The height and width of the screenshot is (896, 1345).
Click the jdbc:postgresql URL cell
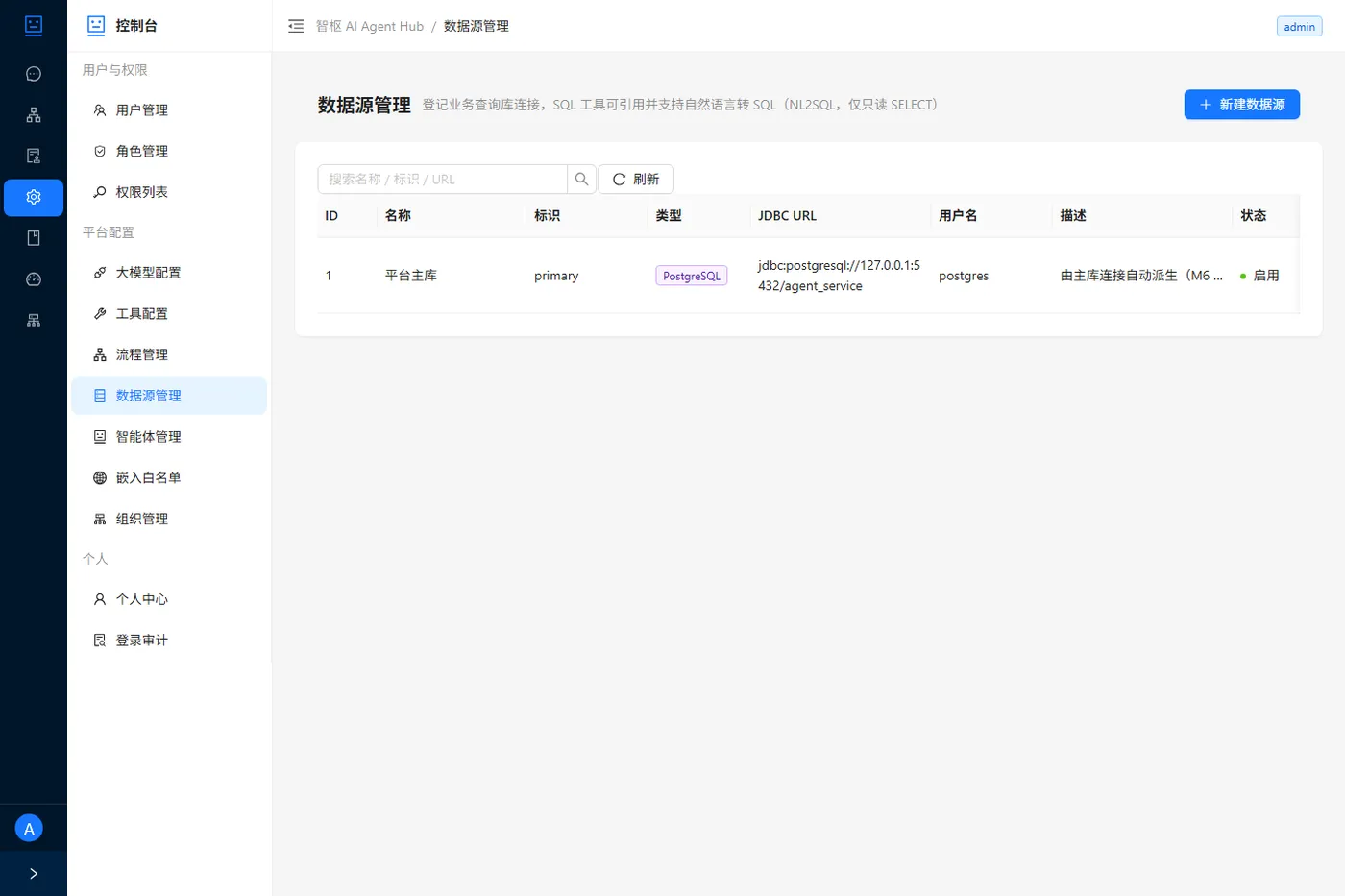(x=839, y=276)
